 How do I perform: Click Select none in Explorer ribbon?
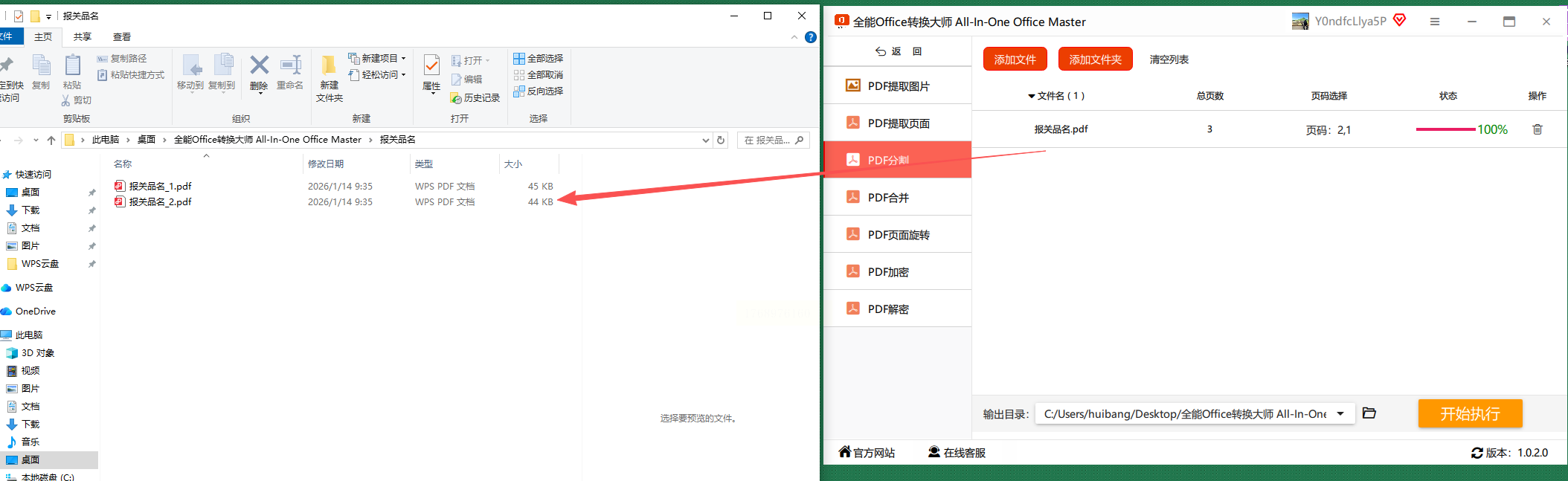(x=538, y=74)
